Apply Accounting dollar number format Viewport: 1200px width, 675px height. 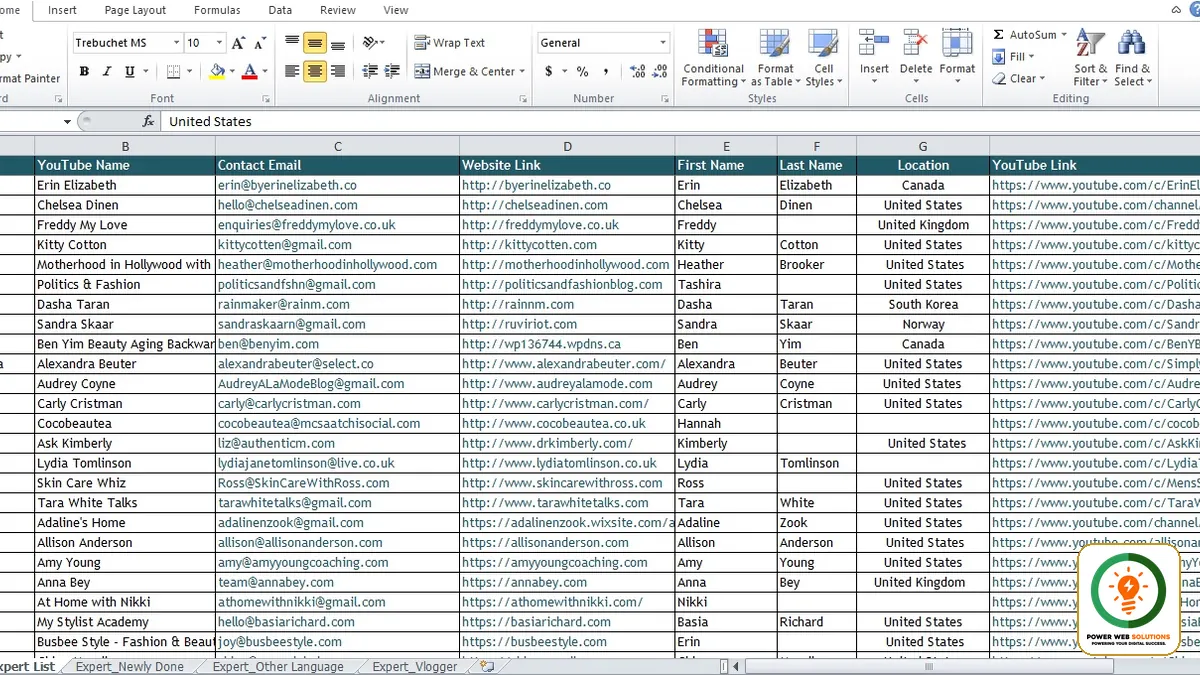549,72
